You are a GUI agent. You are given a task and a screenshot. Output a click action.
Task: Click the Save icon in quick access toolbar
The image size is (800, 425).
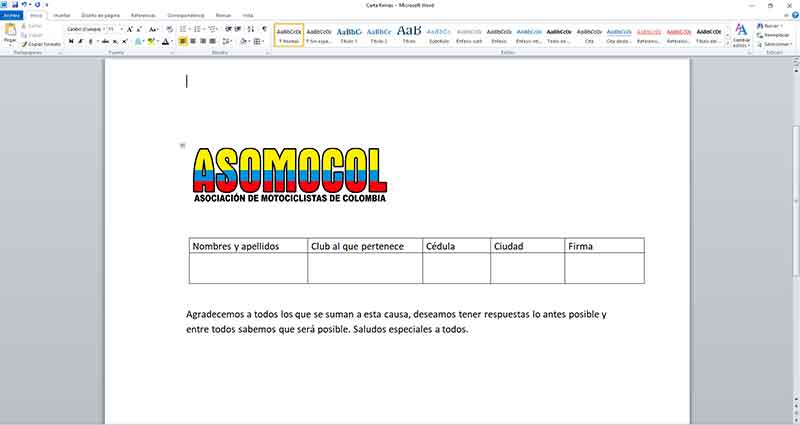click(15, 5)
